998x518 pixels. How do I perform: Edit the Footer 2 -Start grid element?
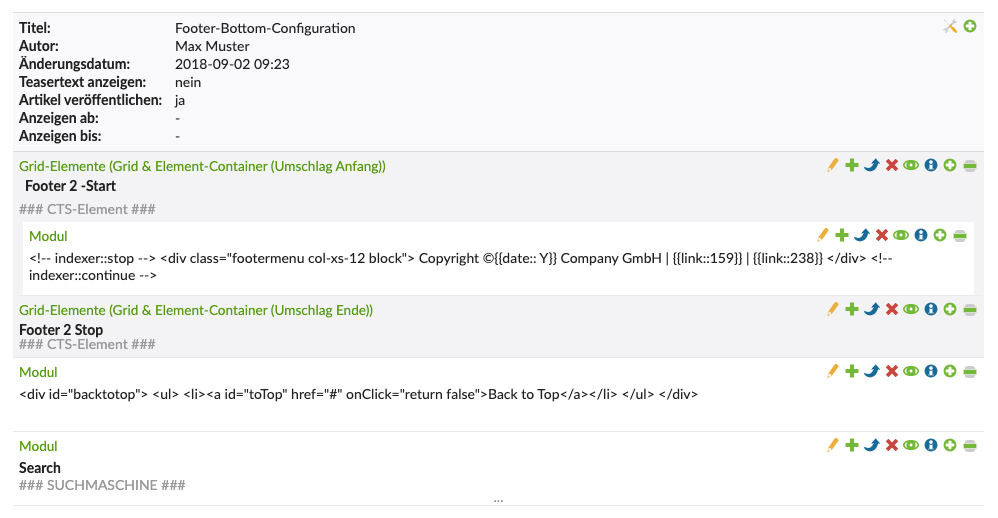[x=832, y=165]
